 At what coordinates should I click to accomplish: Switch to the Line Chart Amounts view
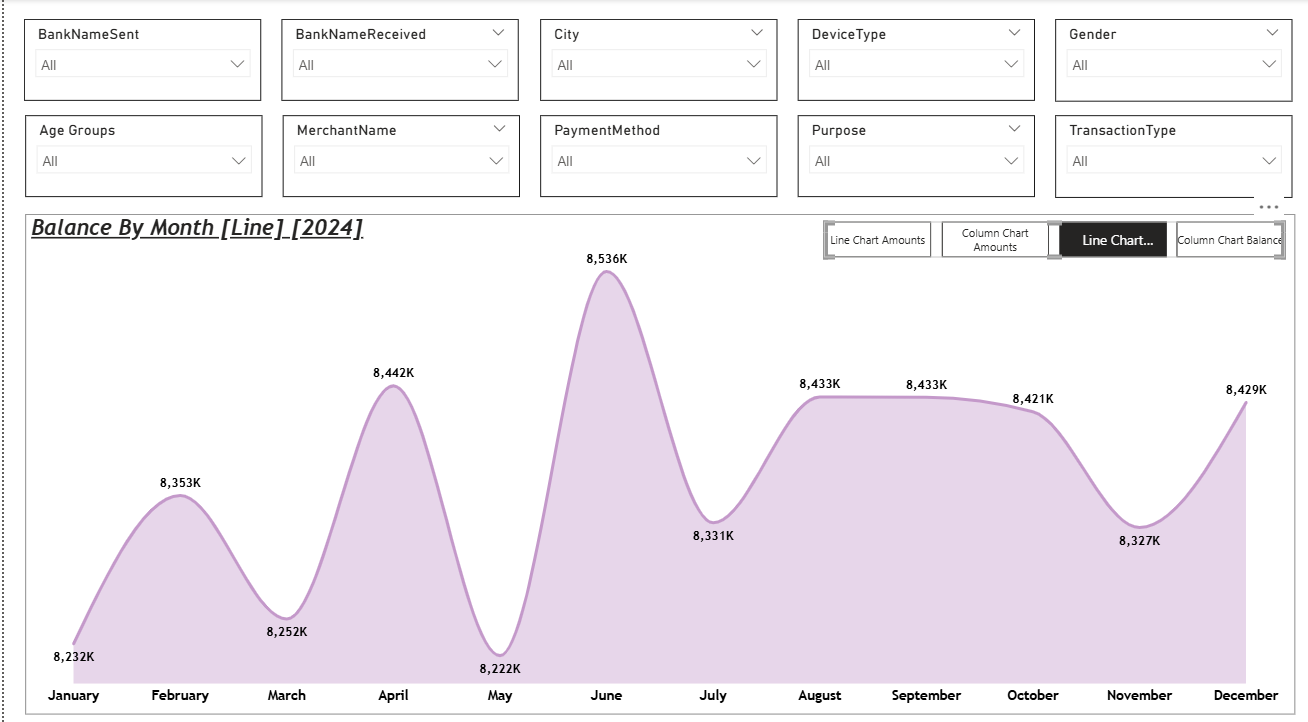(877, 240)
